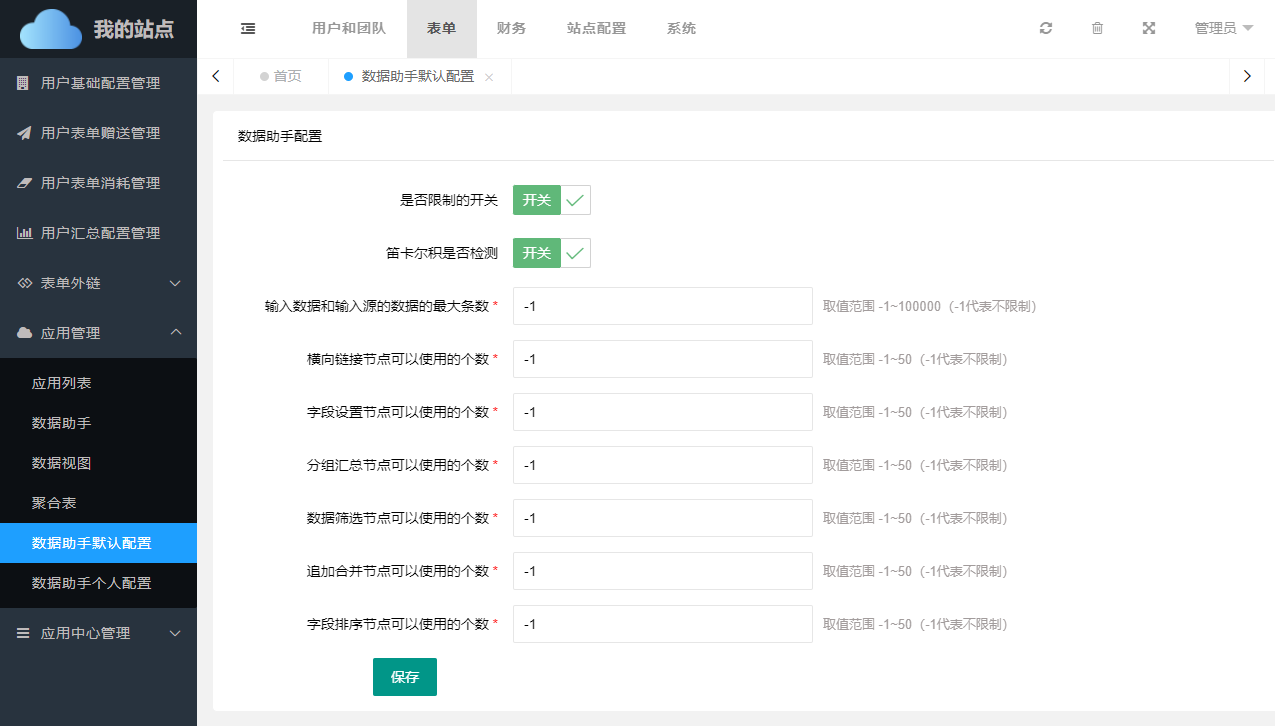The image size is (1275, 726).
Task: Toggle the 是否限制的开关 switch
Action: pos(551,200)
